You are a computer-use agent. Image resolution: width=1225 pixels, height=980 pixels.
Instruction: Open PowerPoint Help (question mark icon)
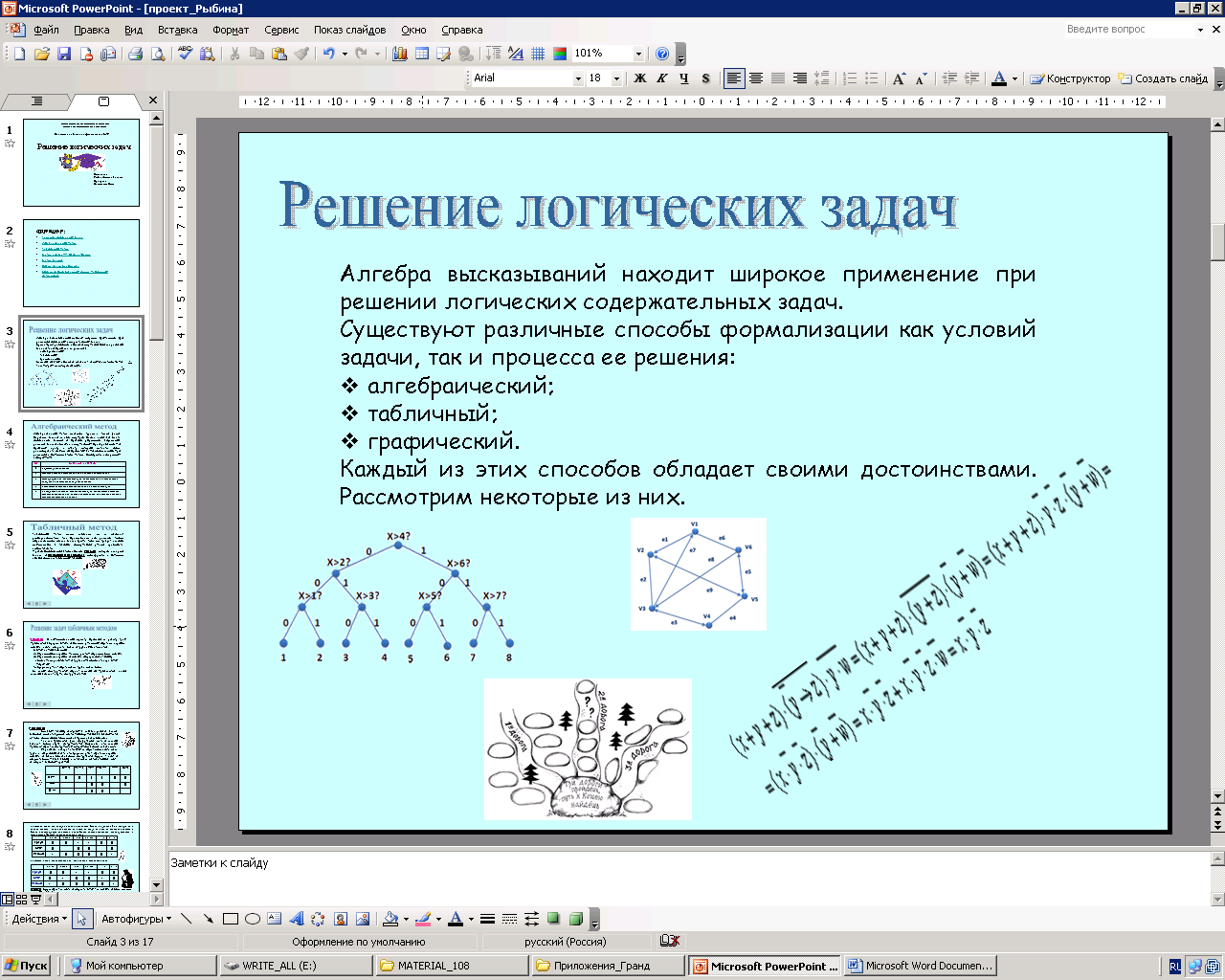[662, 54]
